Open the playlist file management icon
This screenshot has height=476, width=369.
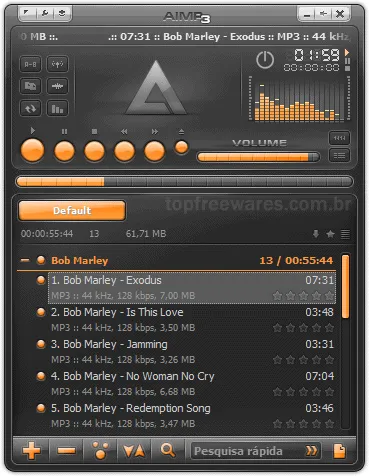tap(339, 451)
